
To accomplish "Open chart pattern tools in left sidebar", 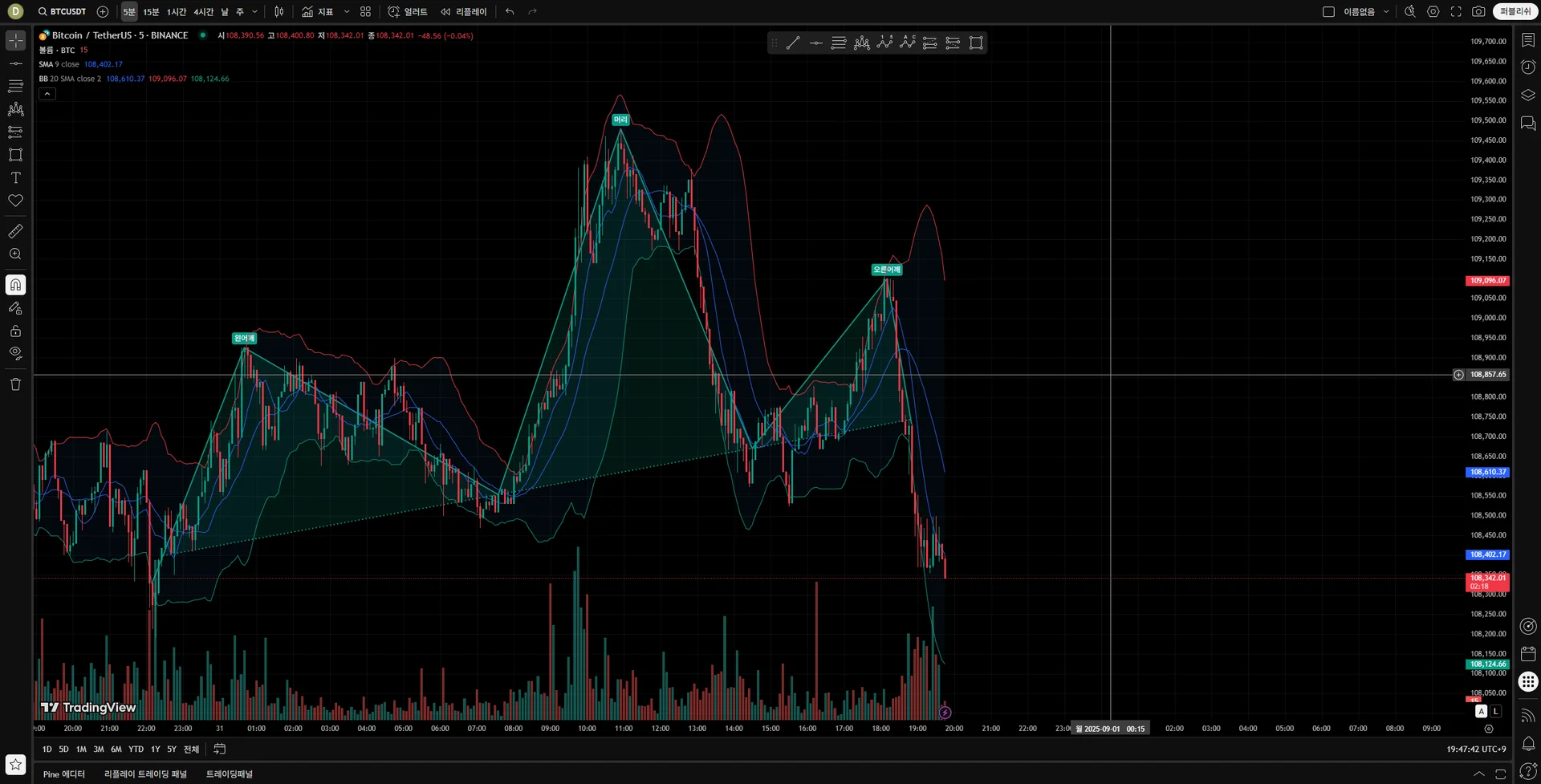I will point(15,109).
